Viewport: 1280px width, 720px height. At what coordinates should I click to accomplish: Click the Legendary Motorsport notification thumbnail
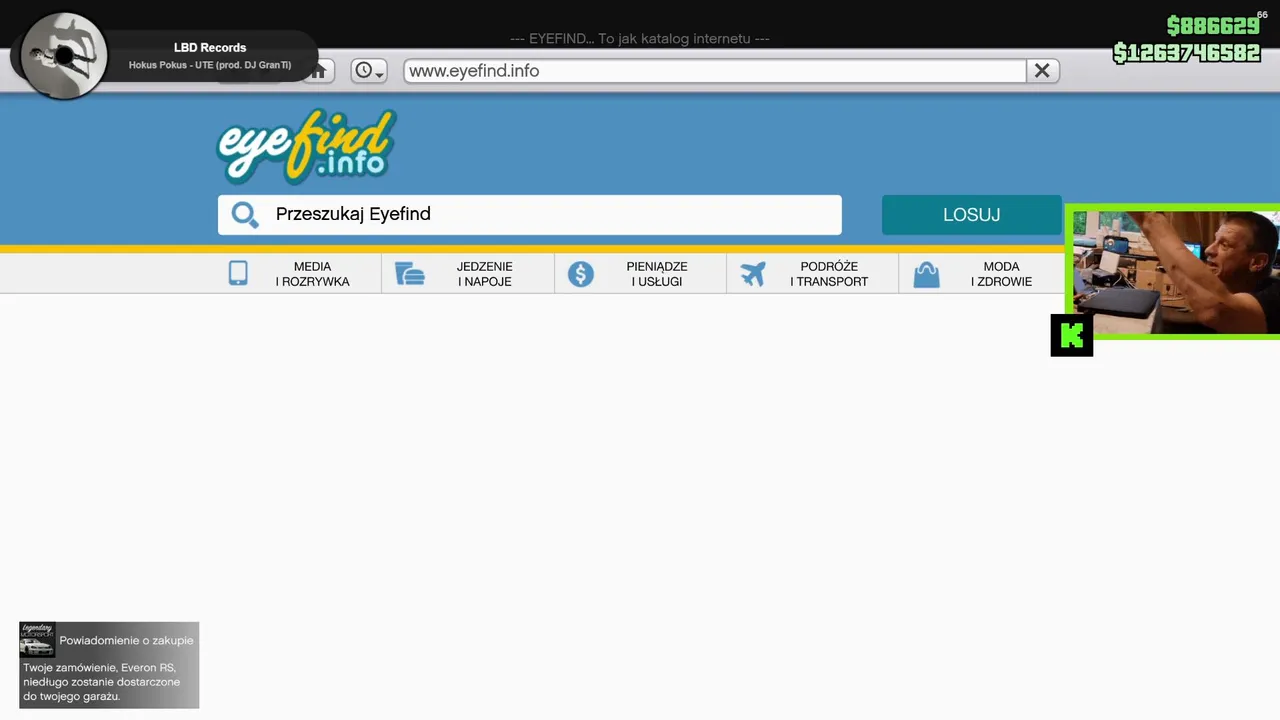tap(37, 640)
